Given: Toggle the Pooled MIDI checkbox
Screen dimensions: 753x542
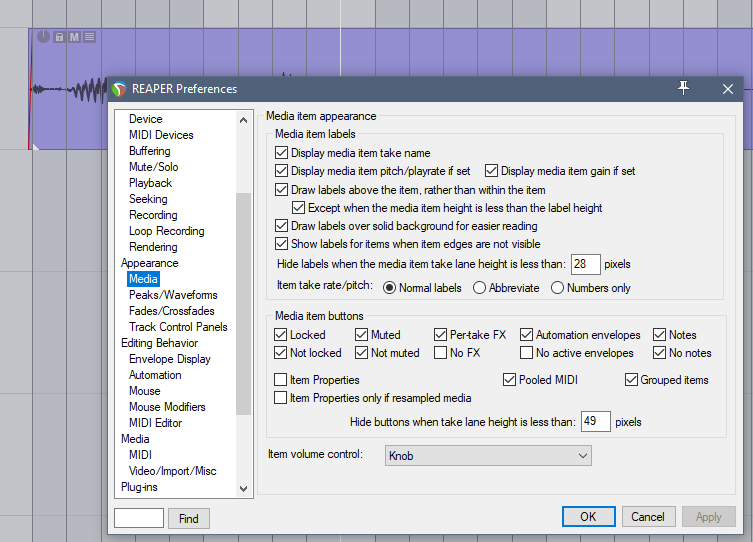Looking at the screenshot, I should pos(509,380).
